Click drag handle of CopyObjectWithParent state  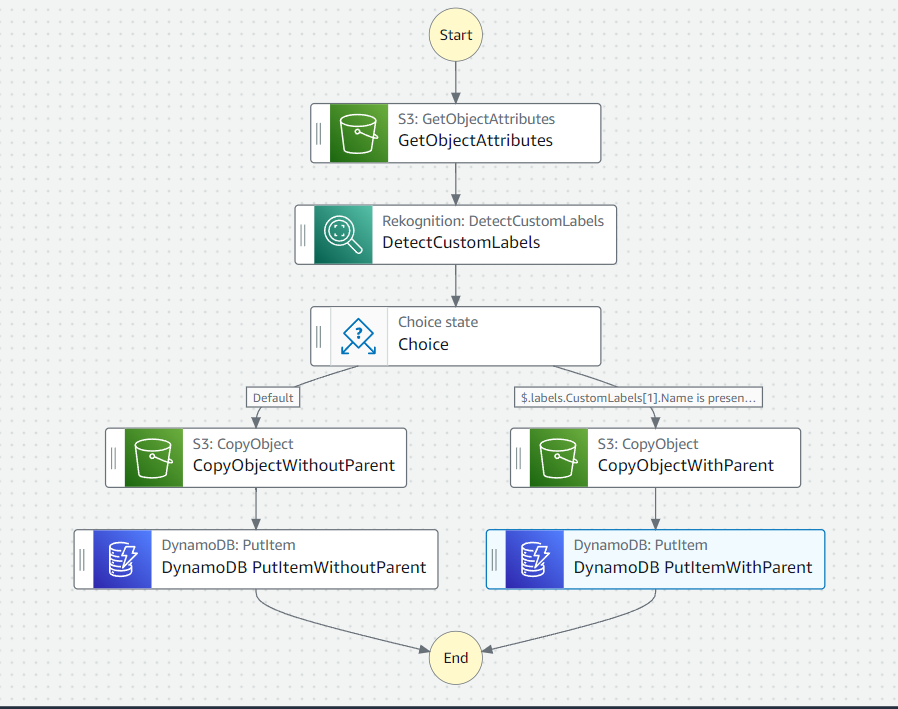click(518, 458)
